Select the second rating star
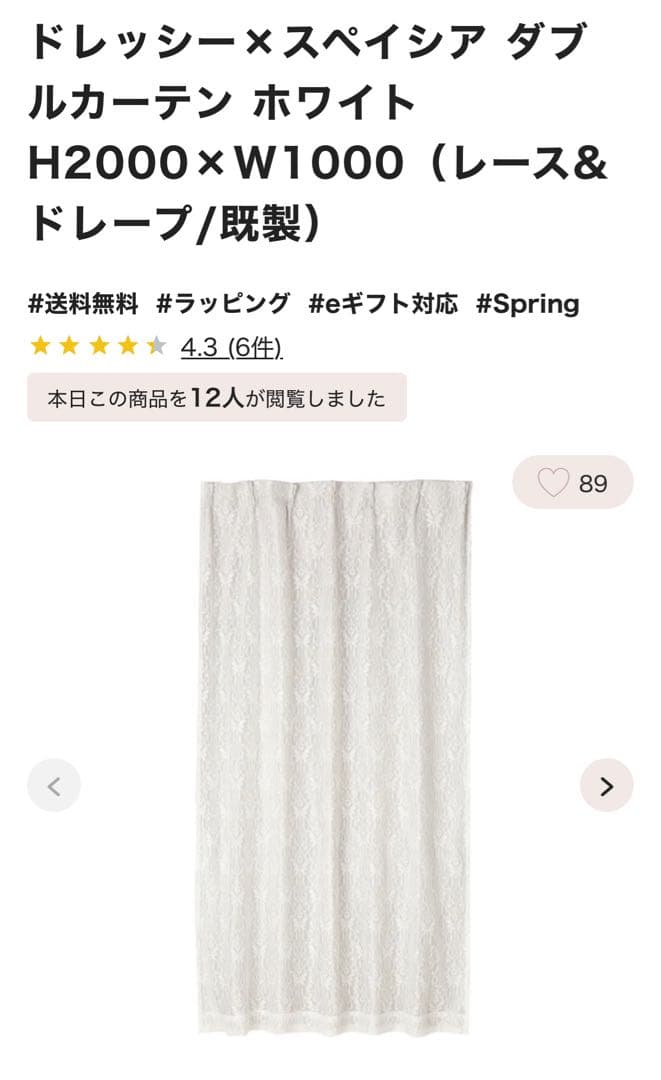The image size is (661, 1080). 70,346
